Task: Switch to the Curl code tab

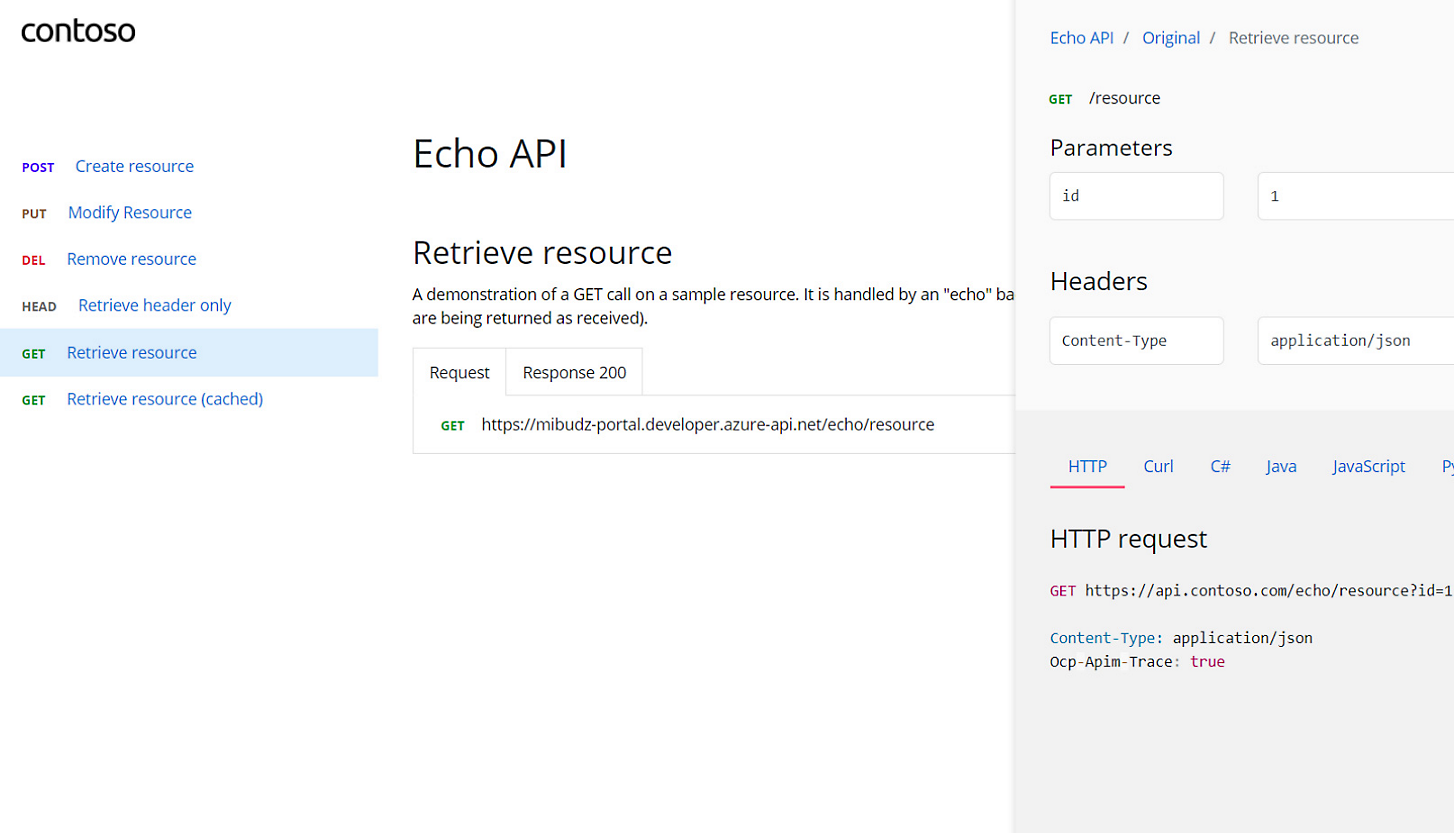Action: click(x=1158, y=466)
